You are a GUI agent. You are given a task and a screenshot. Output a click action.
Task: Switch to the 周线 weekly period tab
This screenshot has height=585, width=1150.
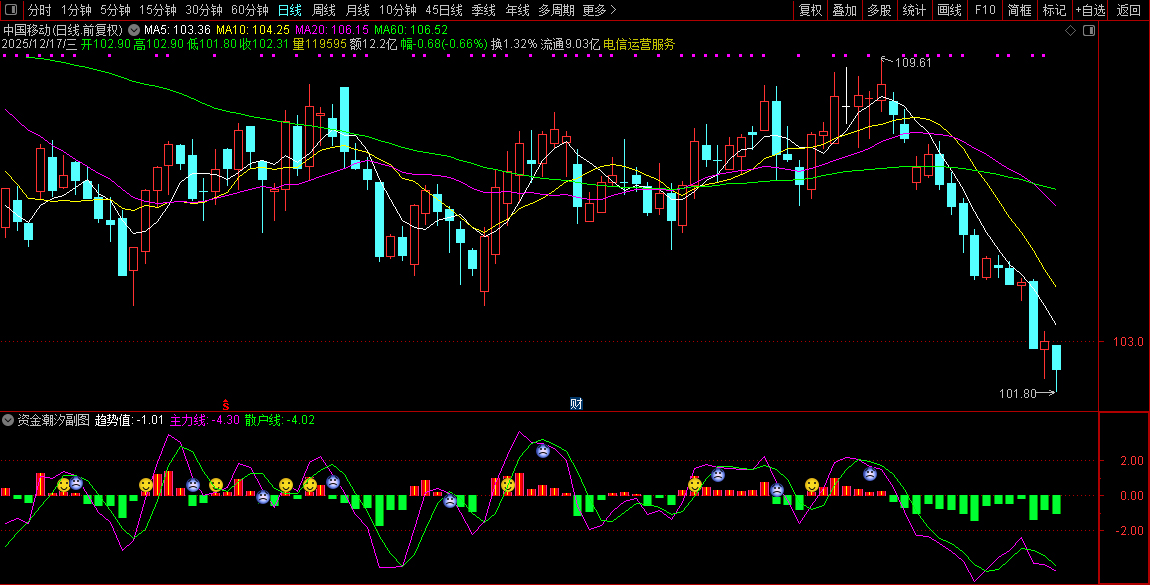click(x=324, y=10)
